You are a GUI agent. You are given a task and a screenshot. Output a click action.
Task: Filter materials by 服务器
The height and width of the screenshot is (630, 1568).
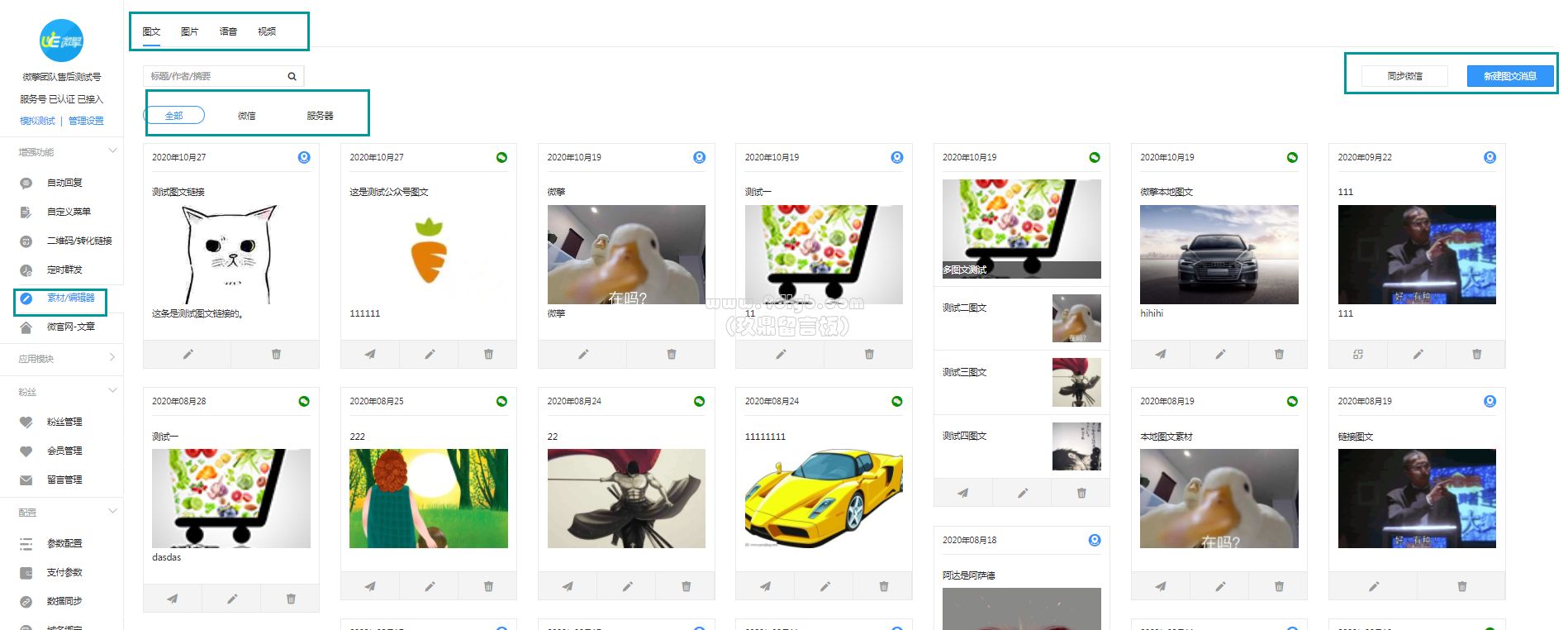click(320, 116)
